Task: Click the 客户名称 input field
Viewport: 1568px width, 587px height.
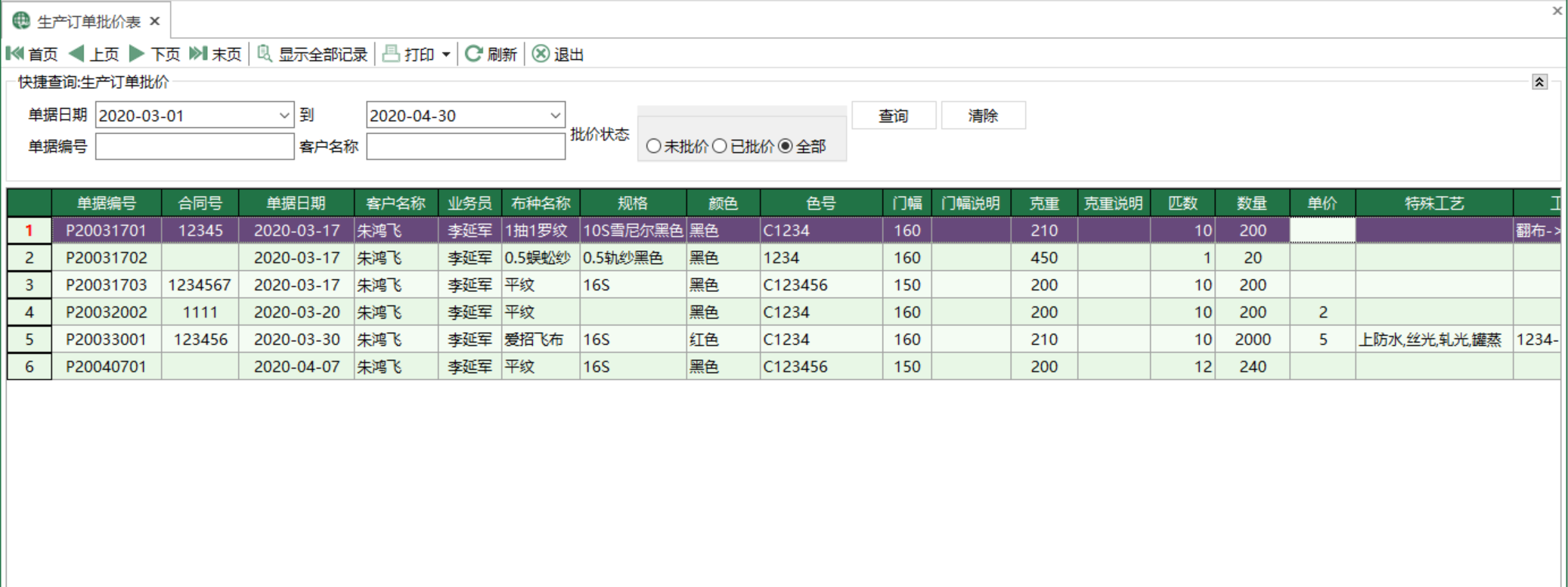Action: pyautogui.click(x=466, y=146)
